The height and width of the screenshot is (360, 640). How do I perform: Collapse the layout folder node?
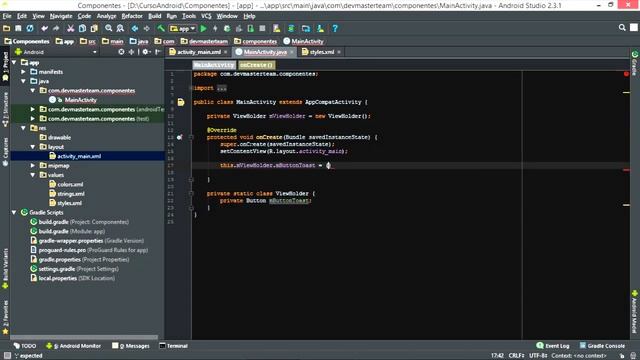pos(33,147)
